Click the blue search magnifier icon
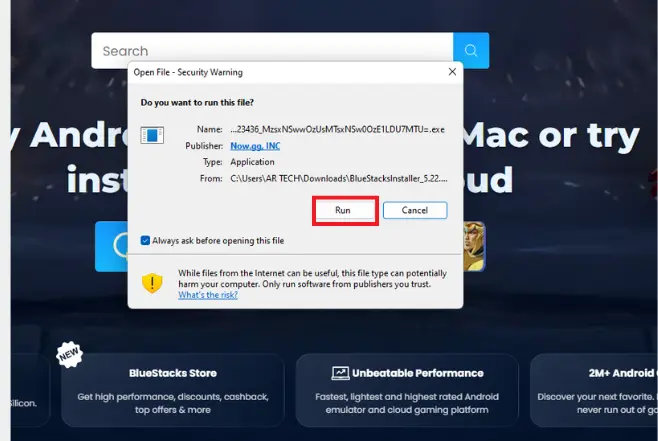Viewport: 658px width, 441px height. 470,51
